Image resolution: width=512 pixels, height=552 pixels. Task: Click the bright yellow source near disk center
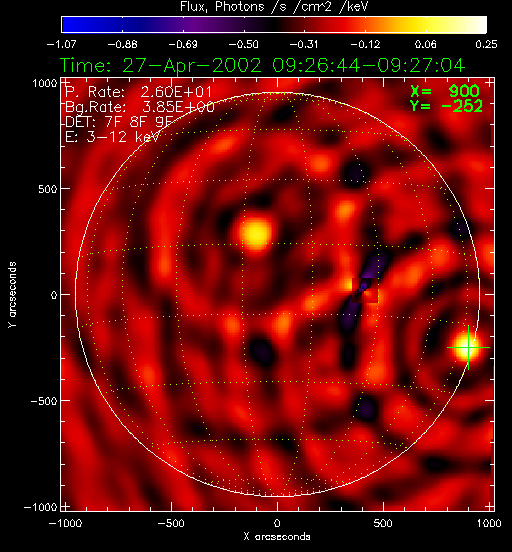pyautogui.click(x=257, y=233)
